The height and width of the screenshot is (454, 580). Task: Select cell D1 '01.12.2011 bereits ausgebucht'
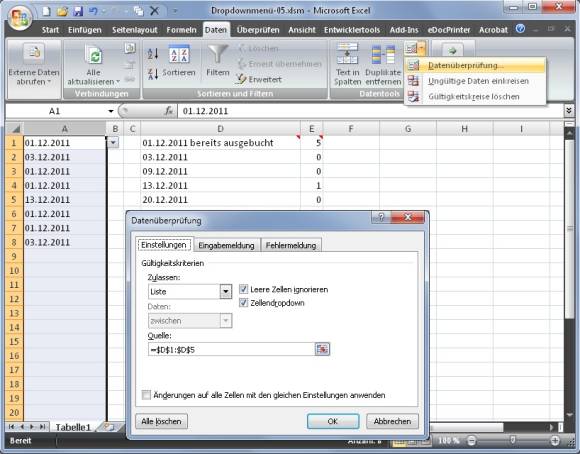[x=220, y=143]
